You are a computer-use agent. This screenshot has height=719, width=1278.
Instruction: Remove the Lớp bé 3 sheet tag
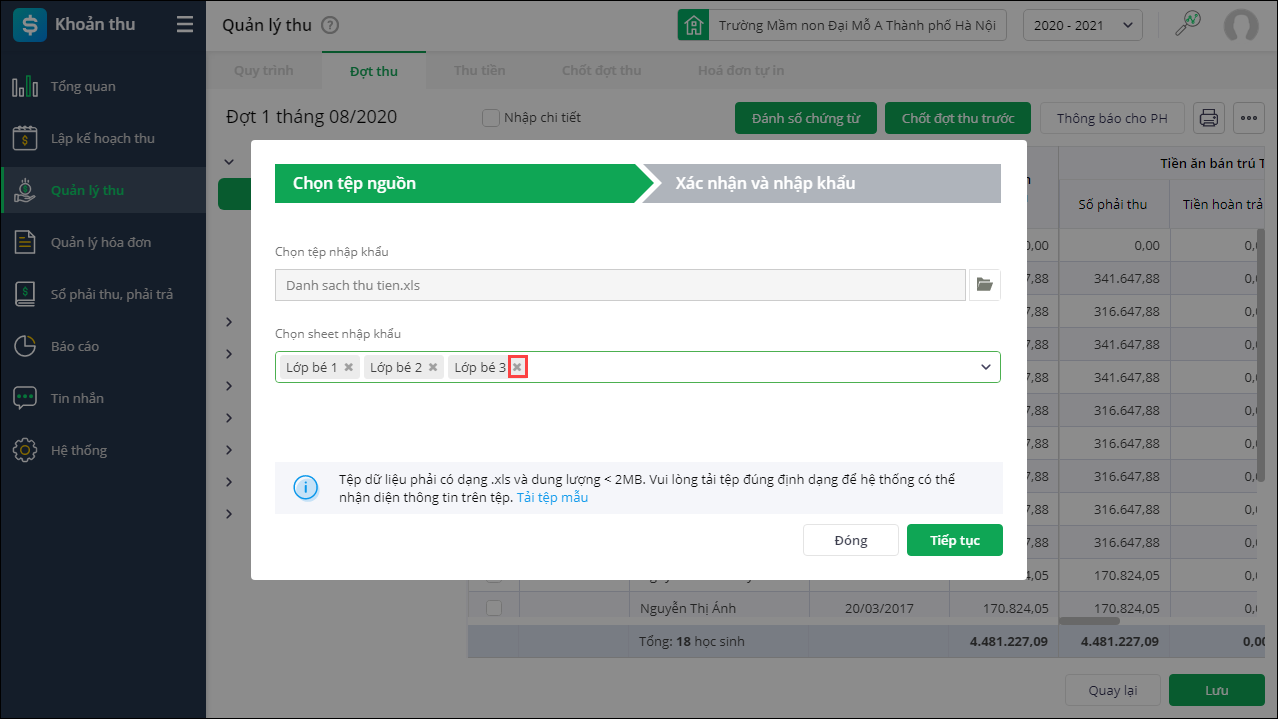pyautogui.click(x=517, y=367)
